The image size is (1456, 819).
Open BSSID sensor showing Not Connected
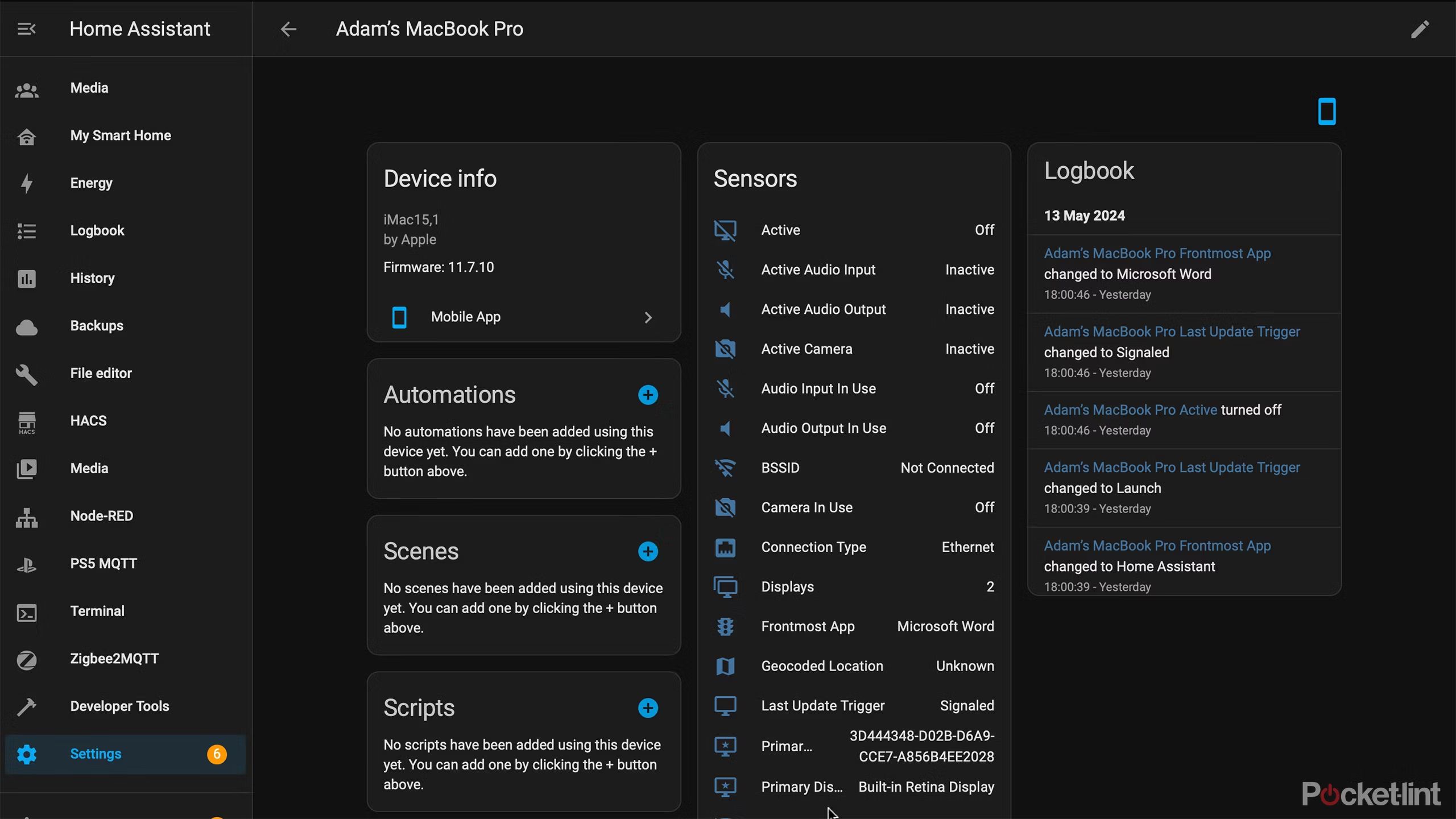[854, 468]
